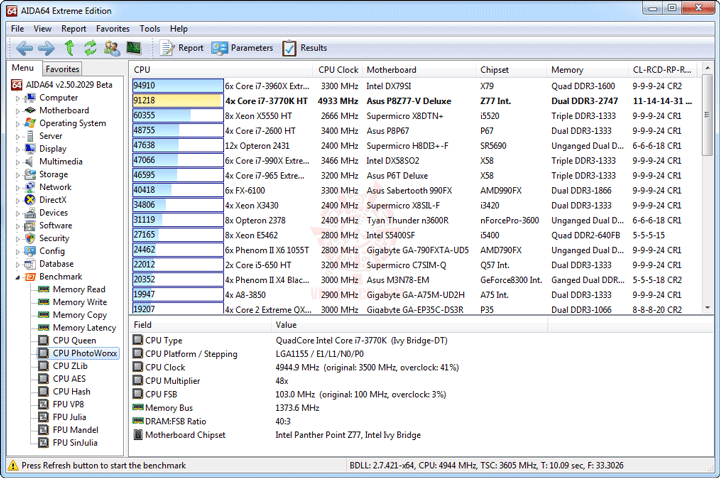Show benchmark Results

[304, 48]
